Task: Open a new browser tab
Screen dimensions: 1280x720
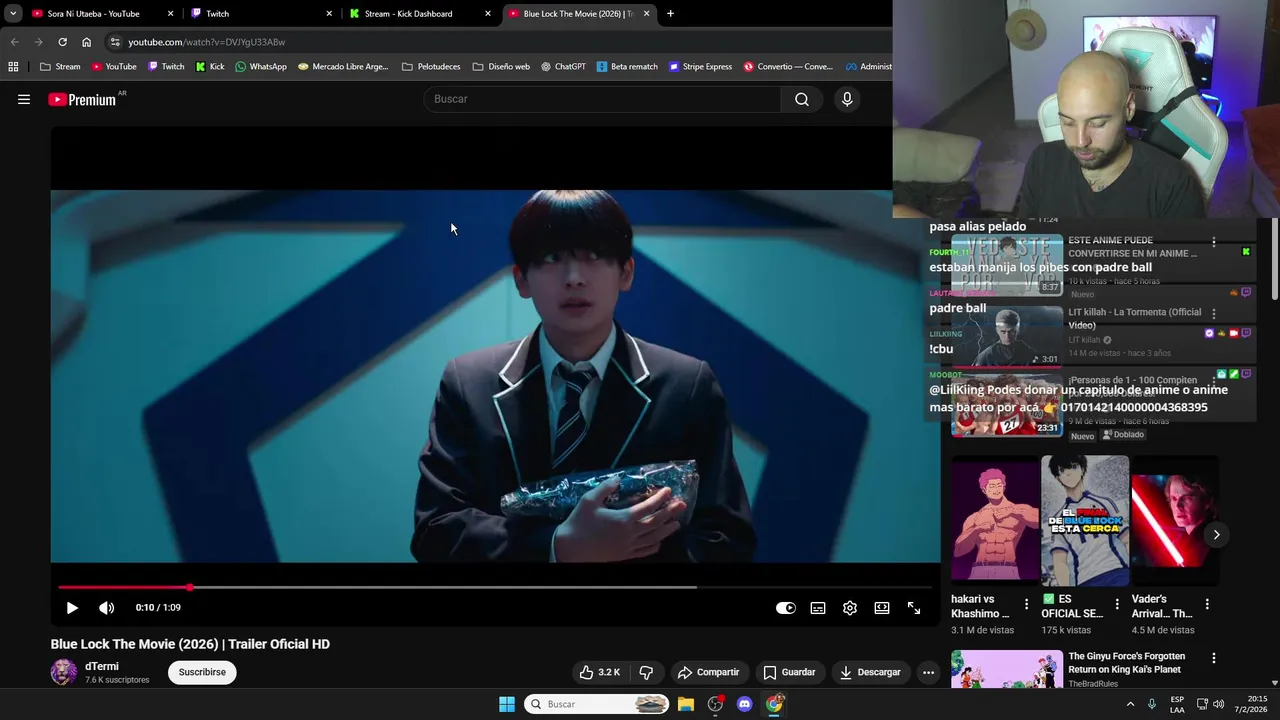Action: (670, 14)
